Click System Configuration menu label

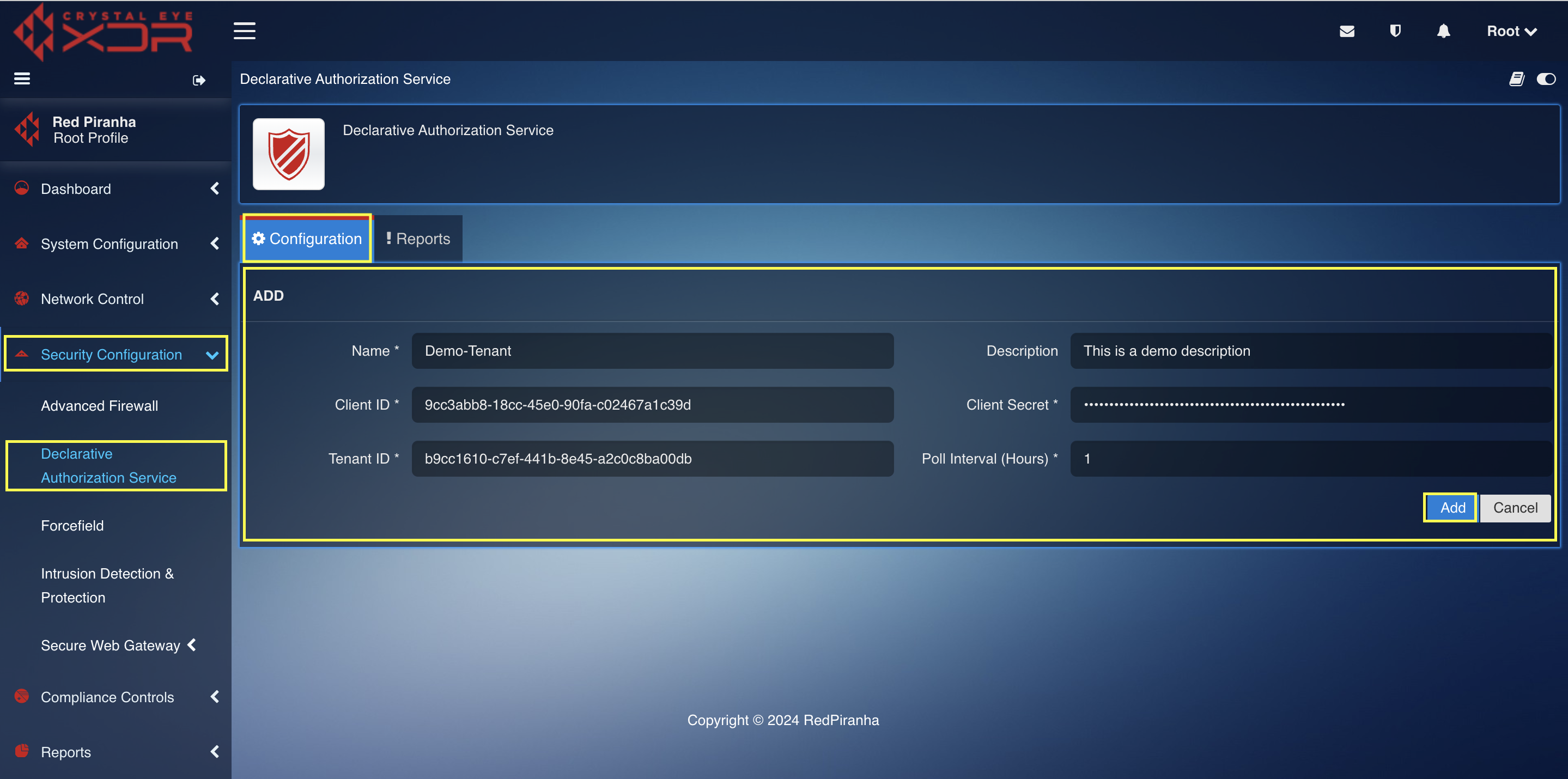tap(110, 244)
